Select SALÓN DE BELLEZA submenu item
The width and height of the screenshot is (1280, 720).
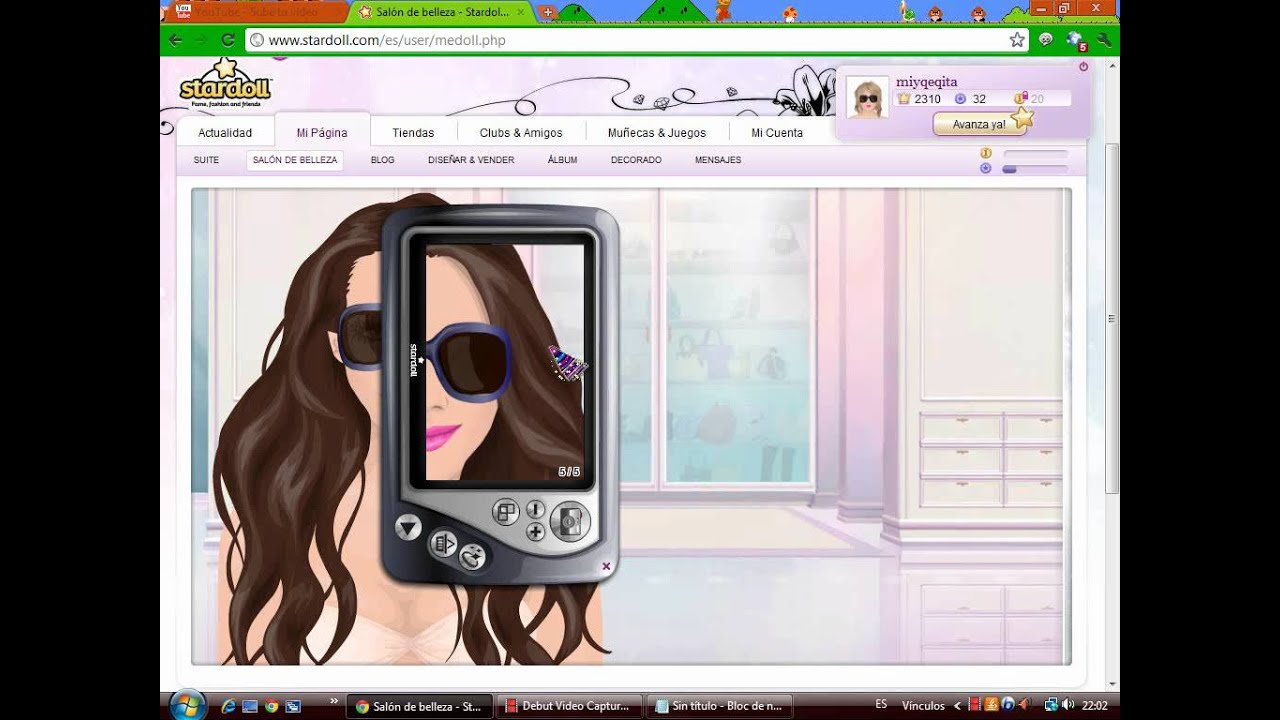click(x=295, y=160)
